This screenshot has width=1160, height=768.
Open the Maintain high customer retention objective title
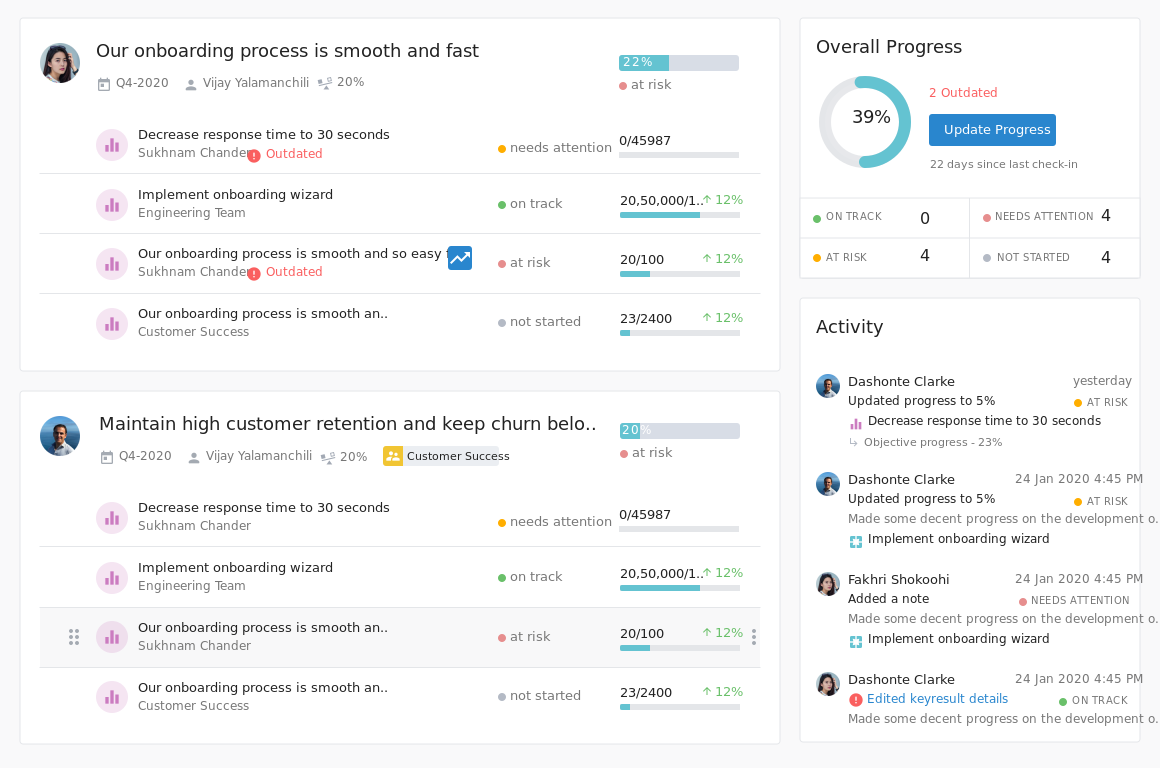347,424
